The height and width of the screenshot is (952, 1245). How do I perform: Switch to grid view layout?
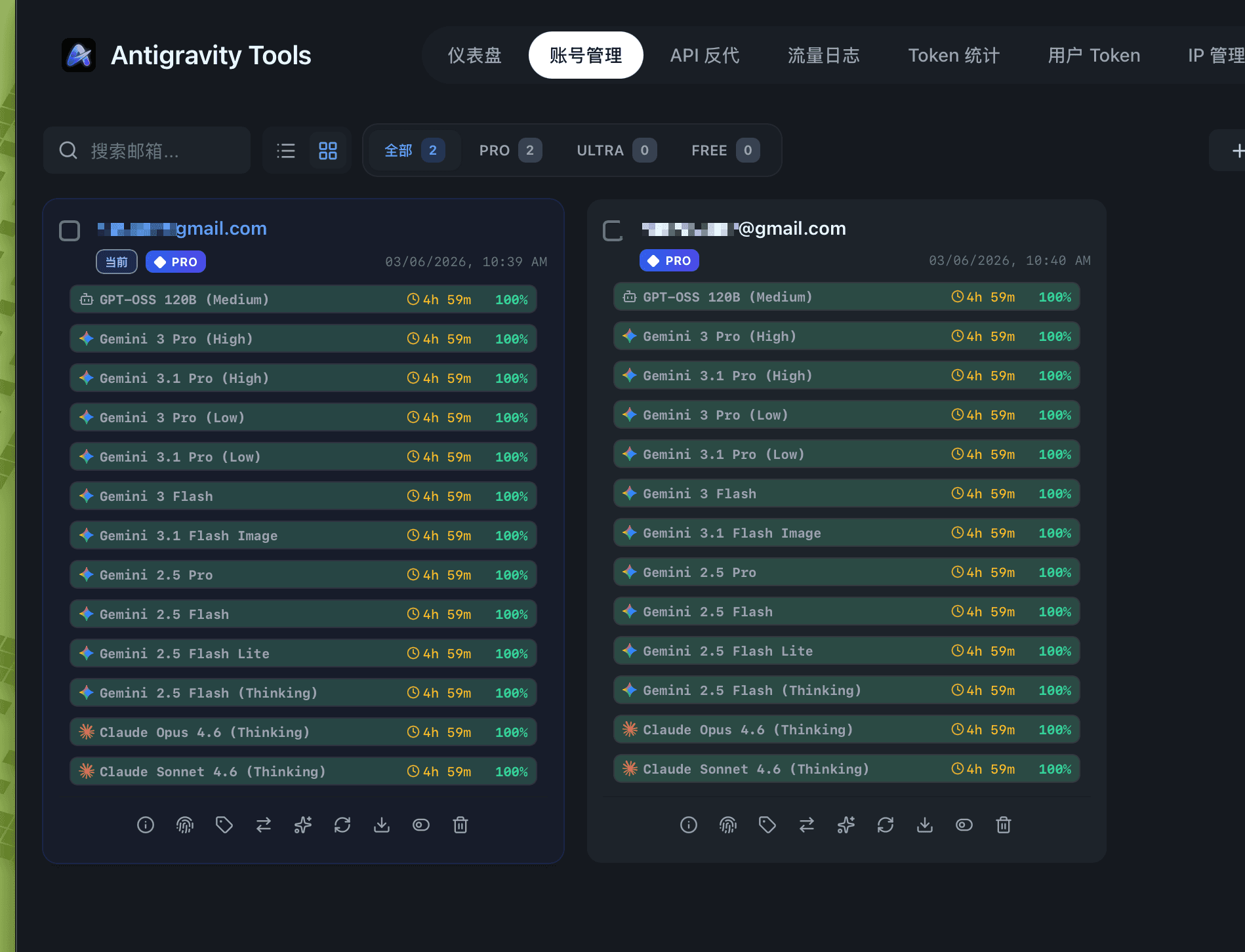[x=328, y=151]
